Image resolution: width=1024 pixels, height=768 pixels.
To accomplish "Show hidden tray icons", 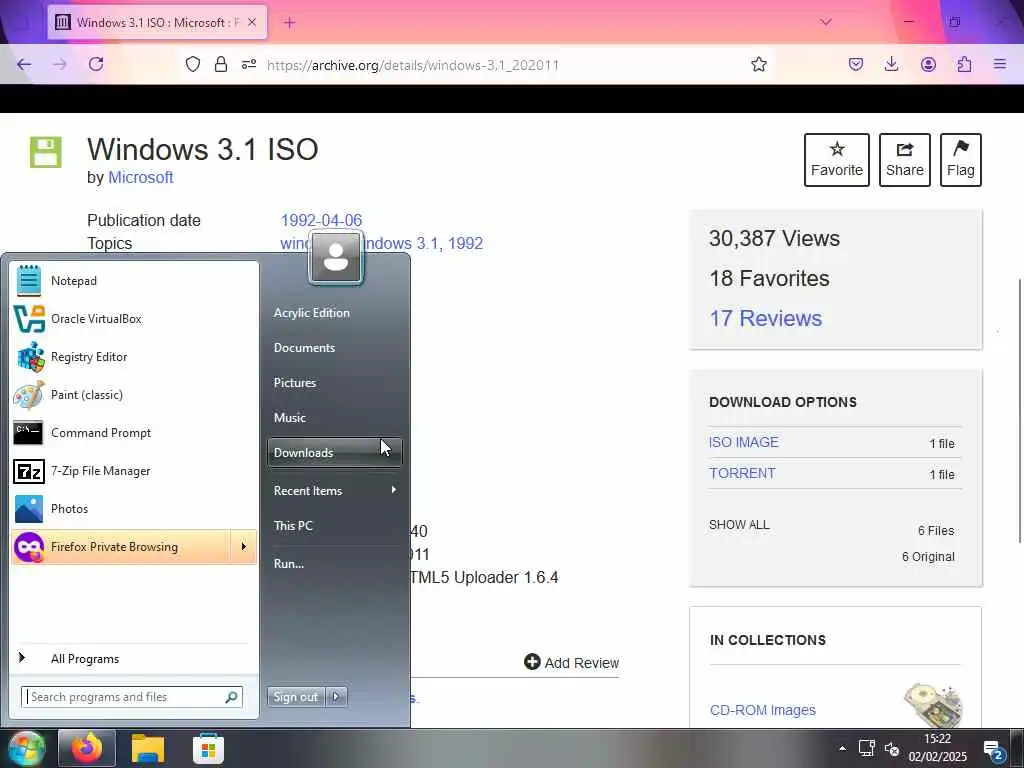I will point(842,748).
